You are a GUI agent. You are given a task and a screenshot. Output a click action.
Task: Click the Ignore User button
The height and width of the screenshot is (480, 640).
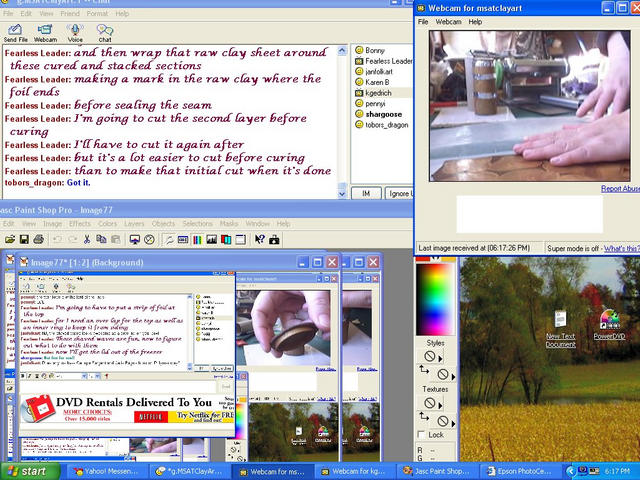[399, 193]
